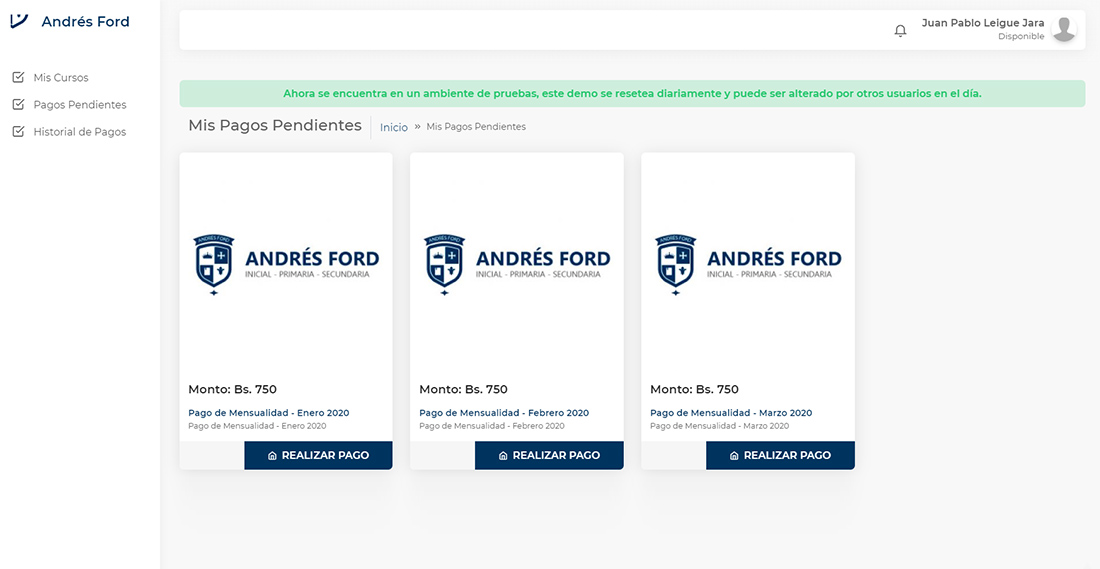Click the Mis Pagos Pendientes page heading
Viewport: 1100px width, 569px height.
275,126
